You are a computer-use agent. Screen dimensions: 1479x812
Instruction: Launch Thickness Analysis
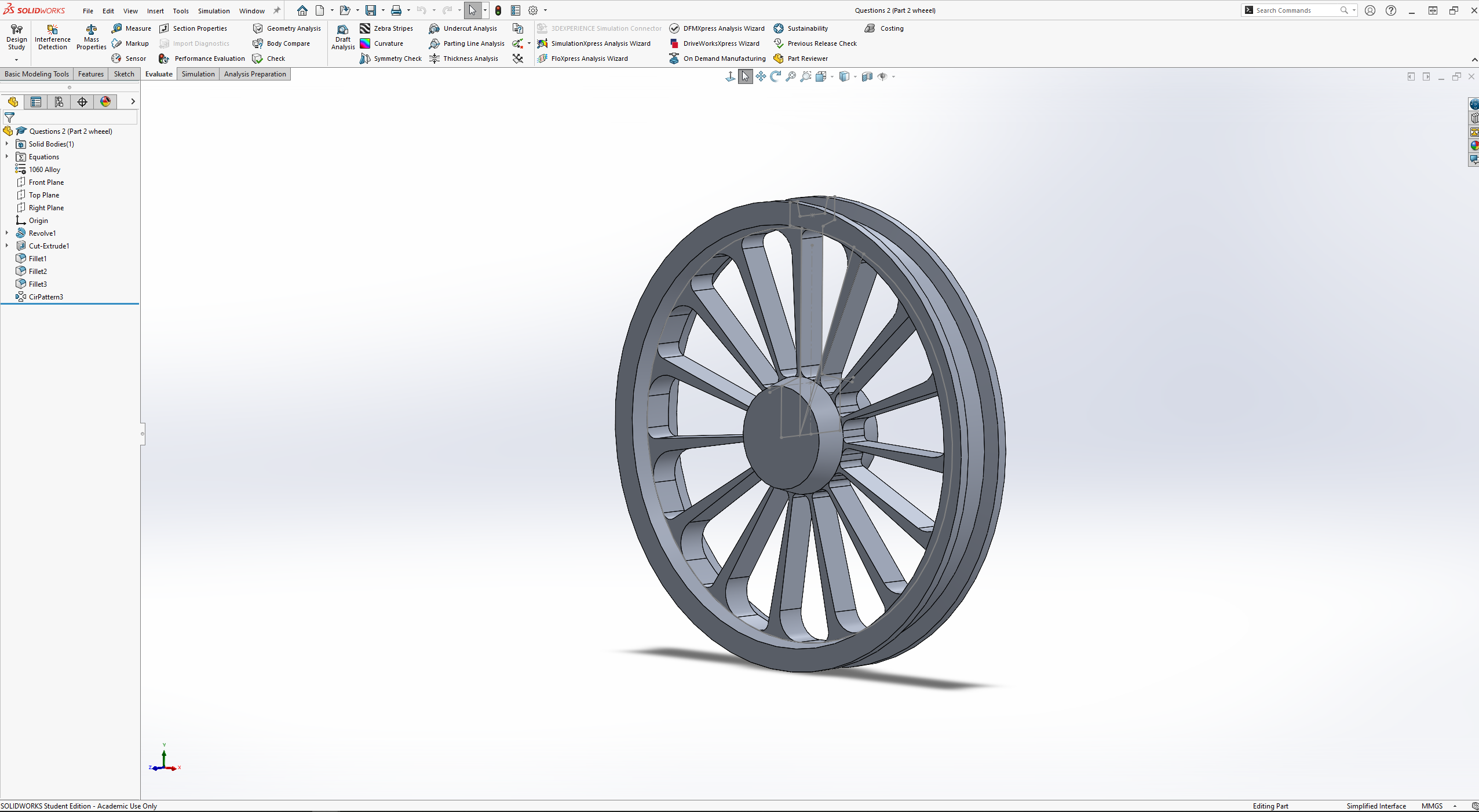pyautogui.click(x=463, y=58)
